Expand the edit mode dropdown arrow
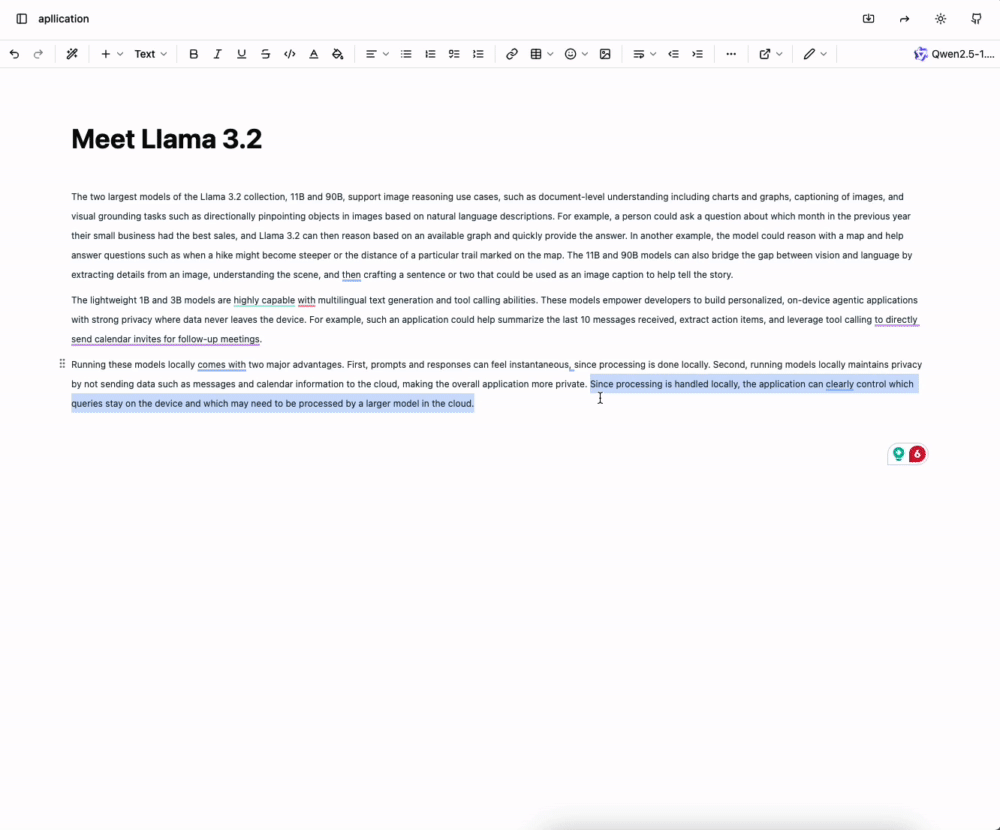Image resolution: width=1000 pixels, height=830 pixels. pyautogui.click(x=824, y=54)
